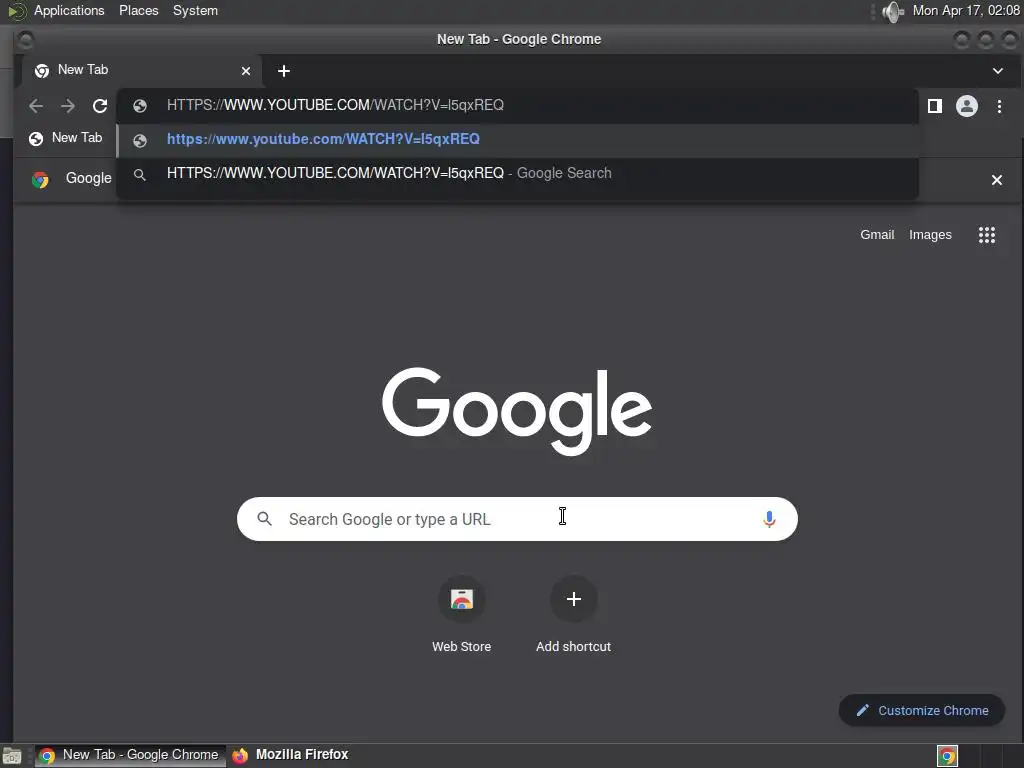
Task: Close the New Tab tab
Action: click(246, 71)
